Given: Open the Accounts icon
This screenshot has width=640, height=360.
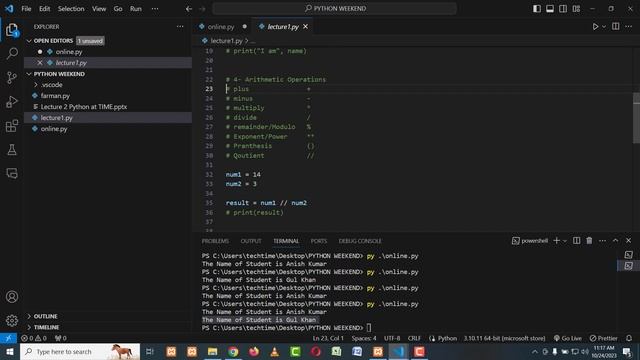Looking at the screenshot, I should tap(12, 297).
